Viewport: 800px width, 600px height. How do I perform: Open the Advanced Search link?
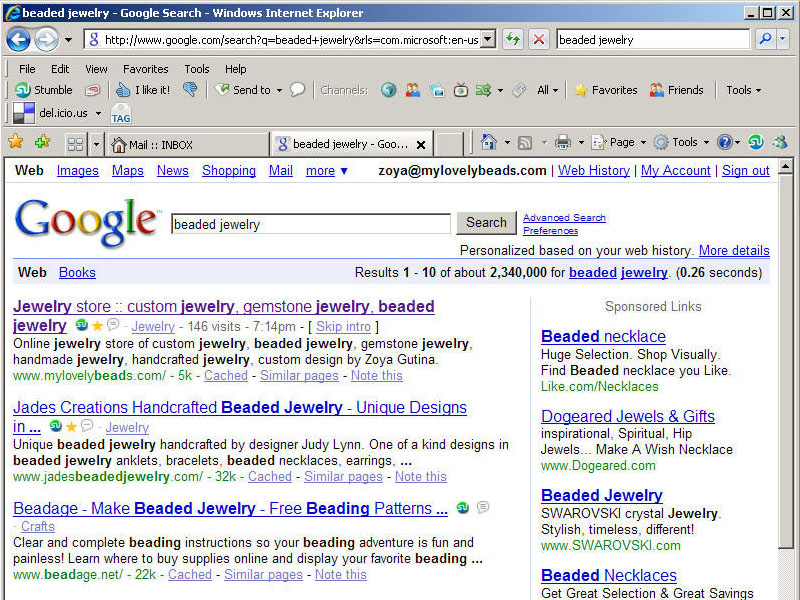(564, 218)
